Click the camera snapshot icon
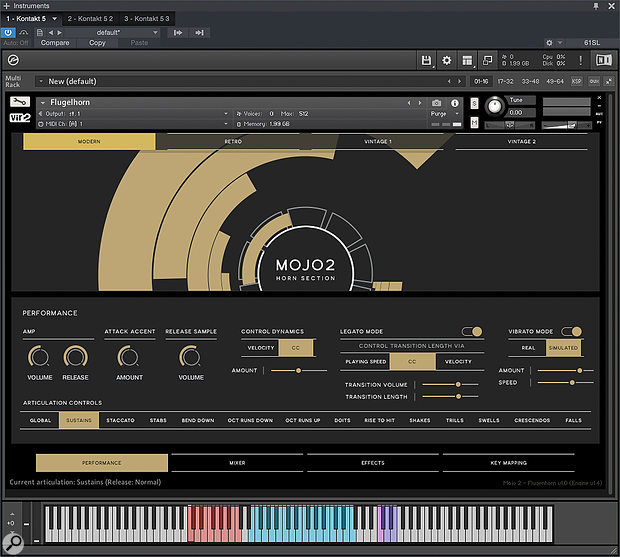 click(436, 103)
